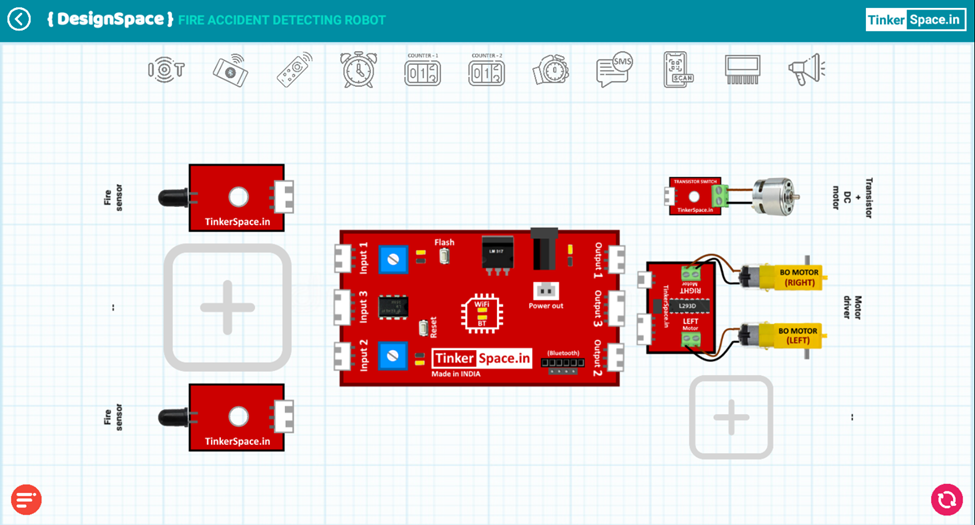Image resolution: width=975 pixels, height=525 pixels.
Task: Select the IR remote control icon
Action: (x=295, y=70)
